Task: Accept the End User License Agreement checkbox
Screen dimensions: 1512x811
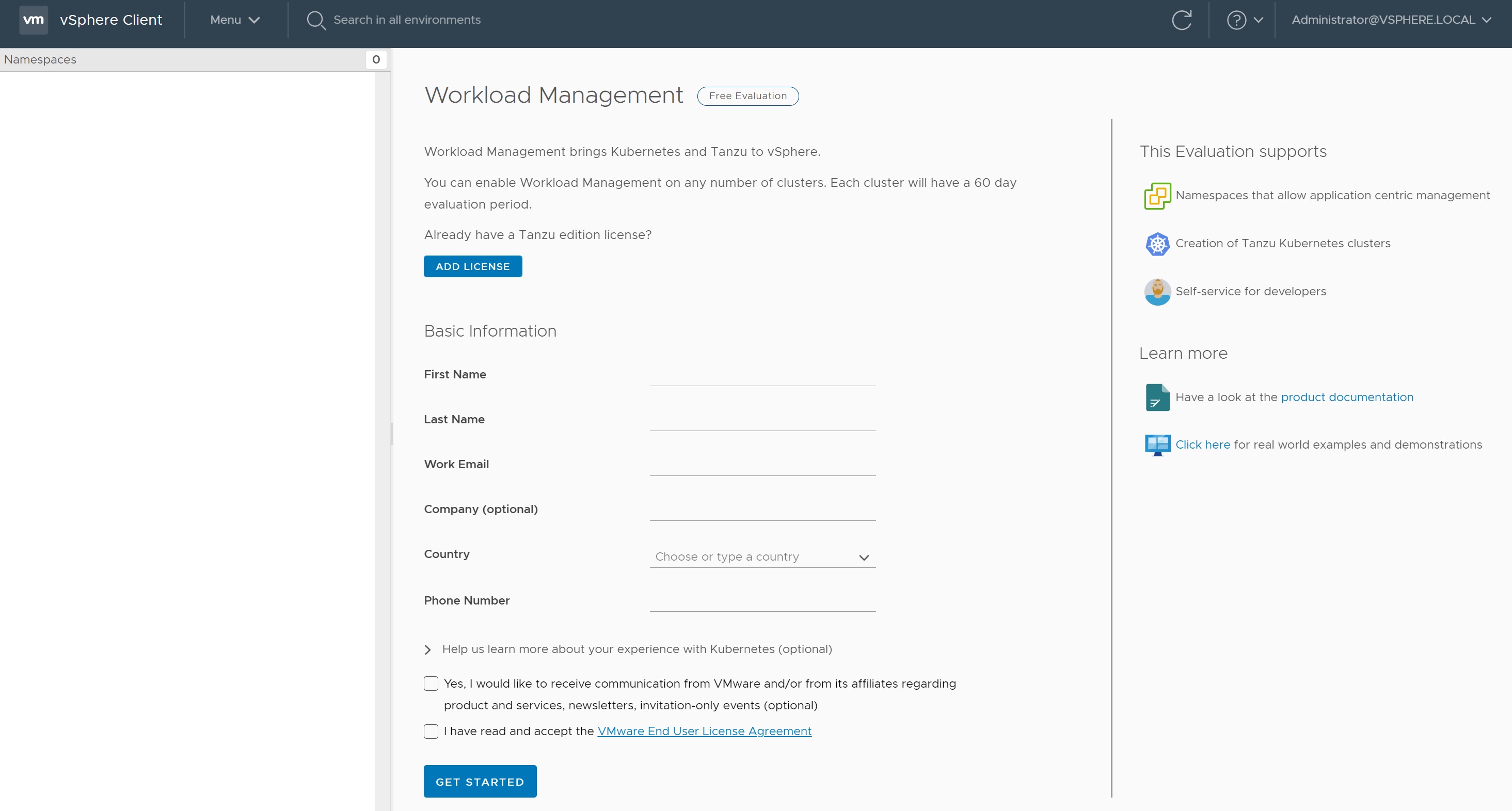Action: 431,731
